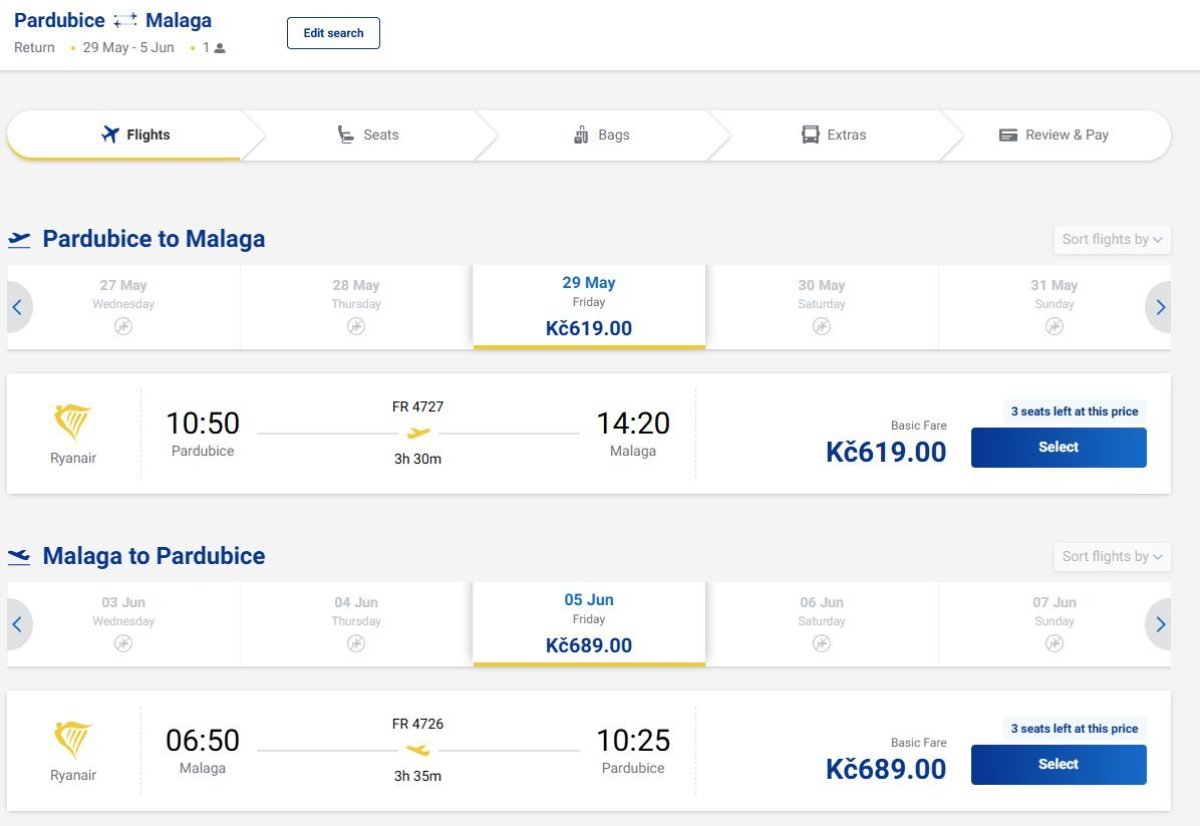Screen dimensions: 1200x826
Task: Click the no-flight icon under 04 Jun
Action: click(x=356, y=643)
